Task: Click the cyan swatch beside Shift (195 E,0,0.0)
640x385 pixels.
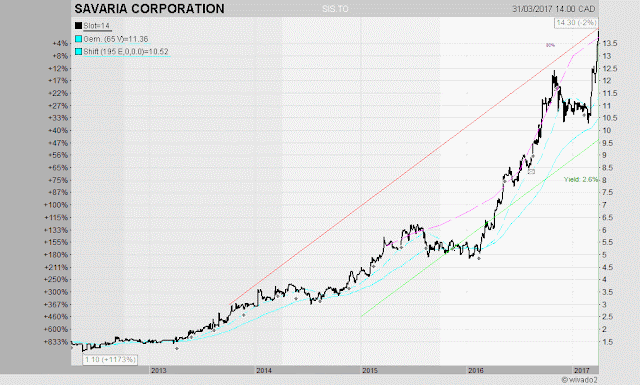Action: (78, 52)
